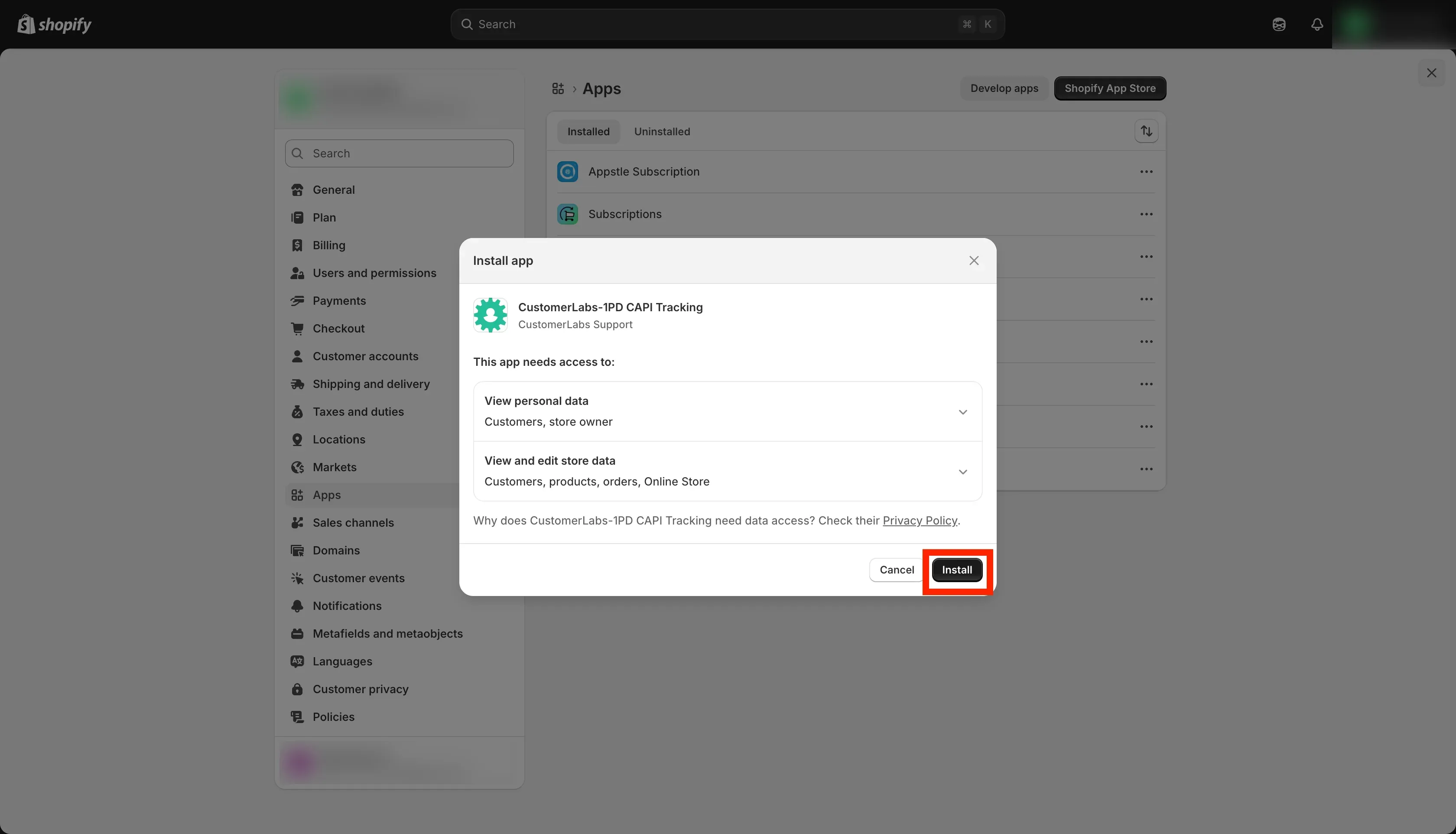
Task: Click the Notifications bell icon in sidebar
Action: [297, 606]
